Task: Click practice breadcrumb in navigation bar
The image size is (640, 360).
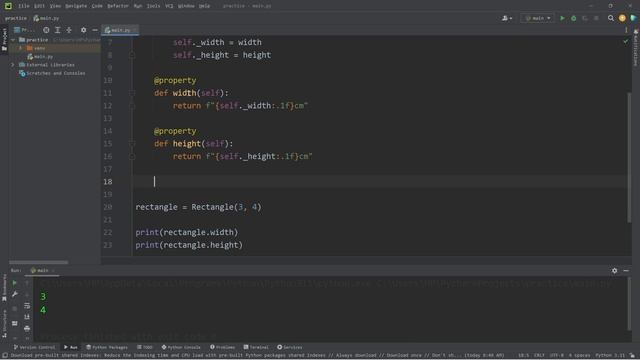Action: coord(16,18)
